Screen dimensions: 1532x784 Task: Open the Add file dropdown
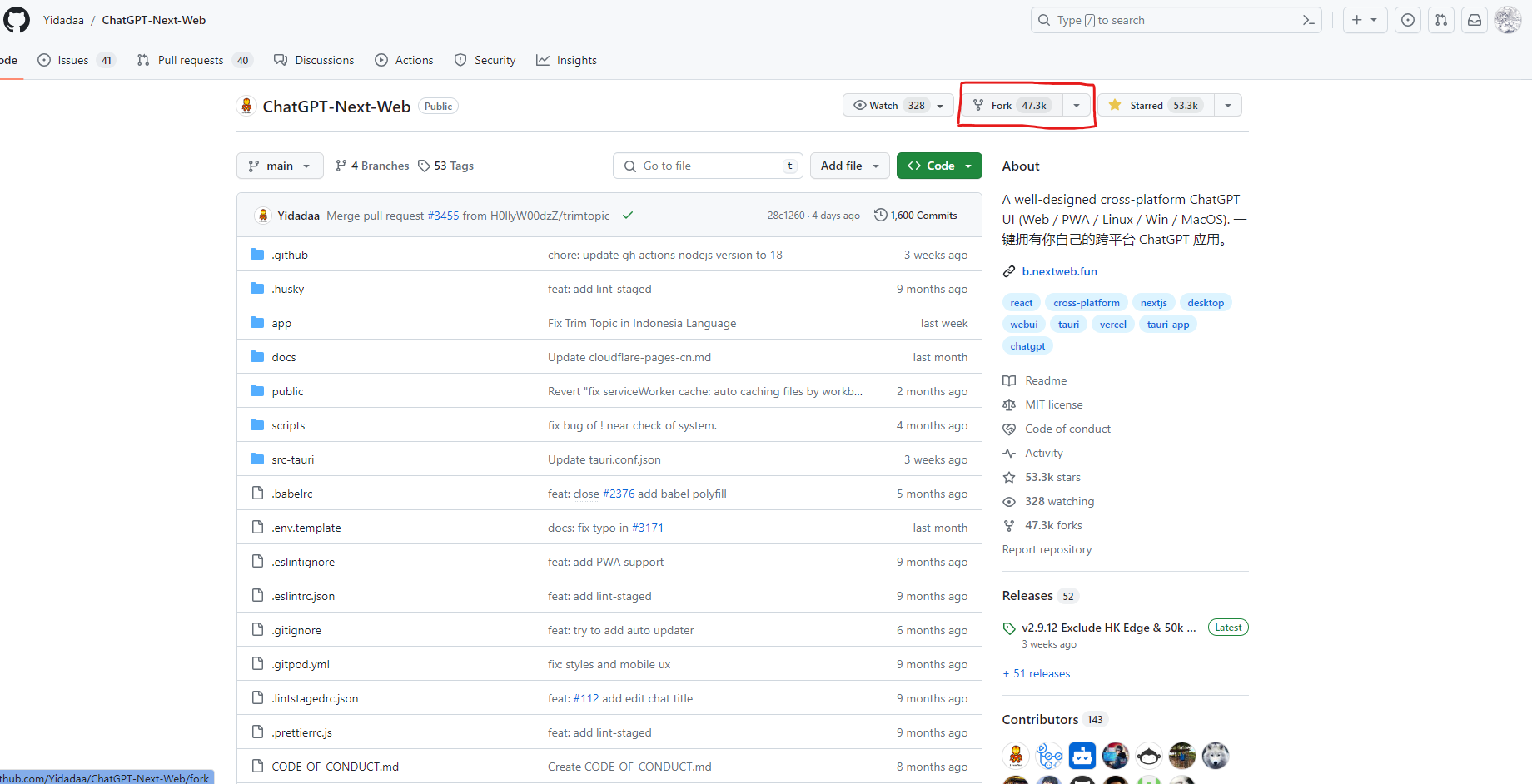tap(850, 166)
